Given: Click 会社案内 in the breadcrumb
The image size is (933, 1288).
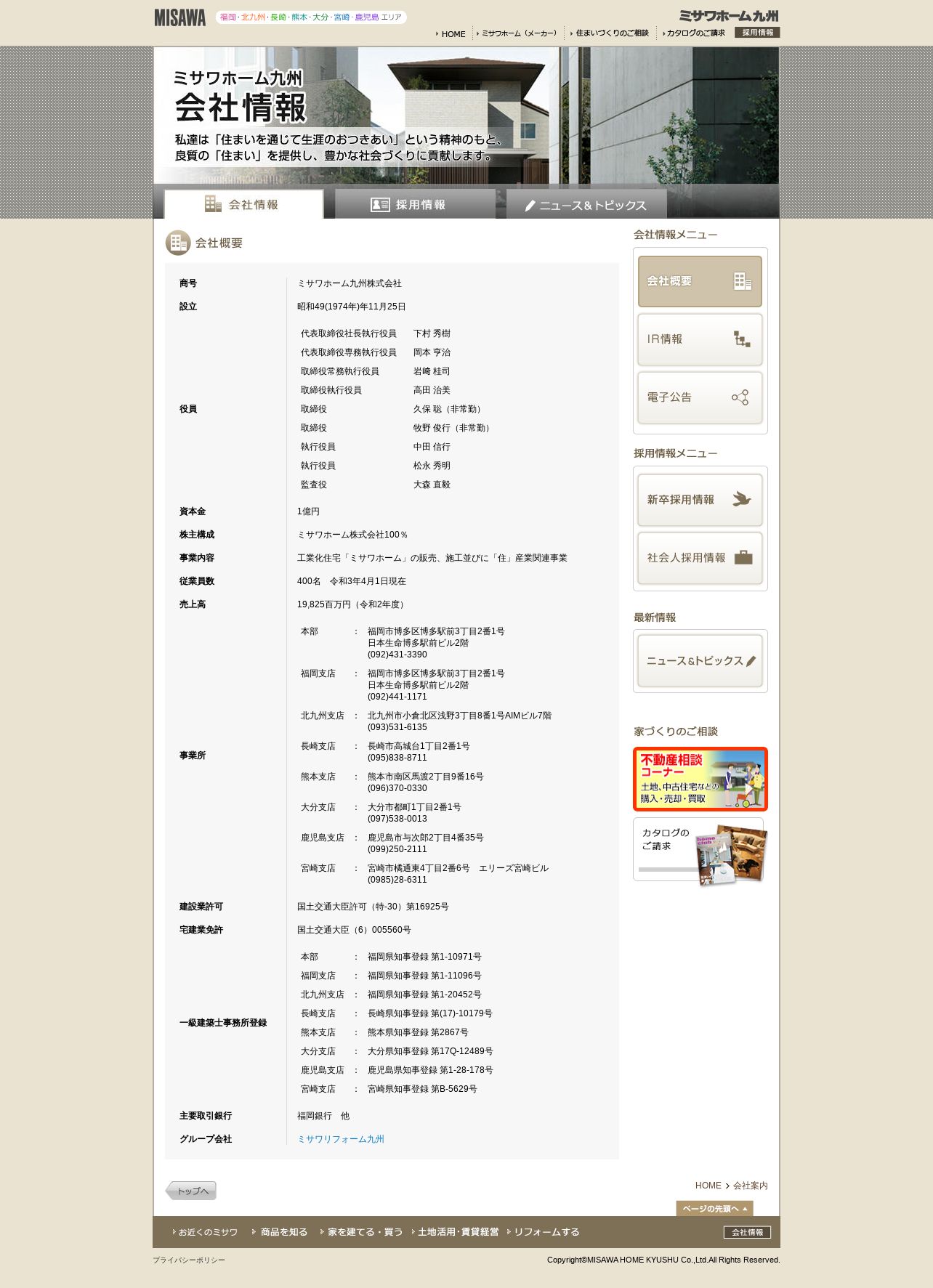Looking at the screenshot, I should 750,1186.
